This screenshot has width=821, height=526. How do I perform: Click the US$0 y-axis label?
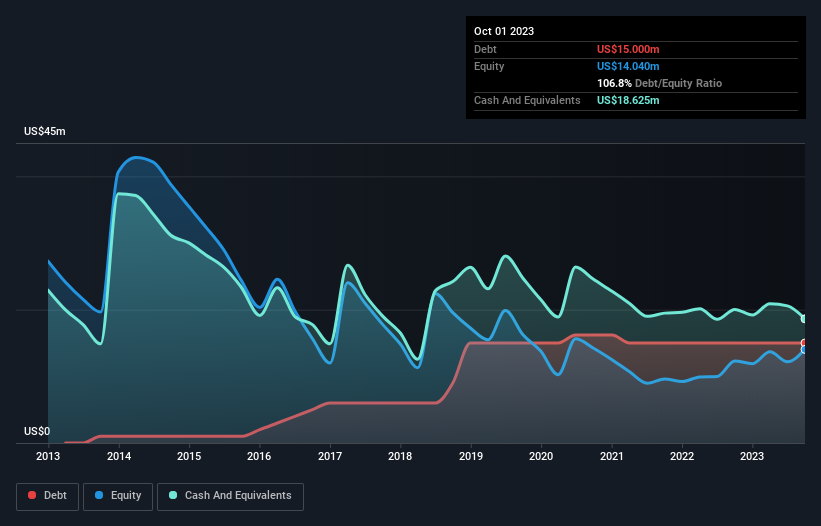point(37,431)
